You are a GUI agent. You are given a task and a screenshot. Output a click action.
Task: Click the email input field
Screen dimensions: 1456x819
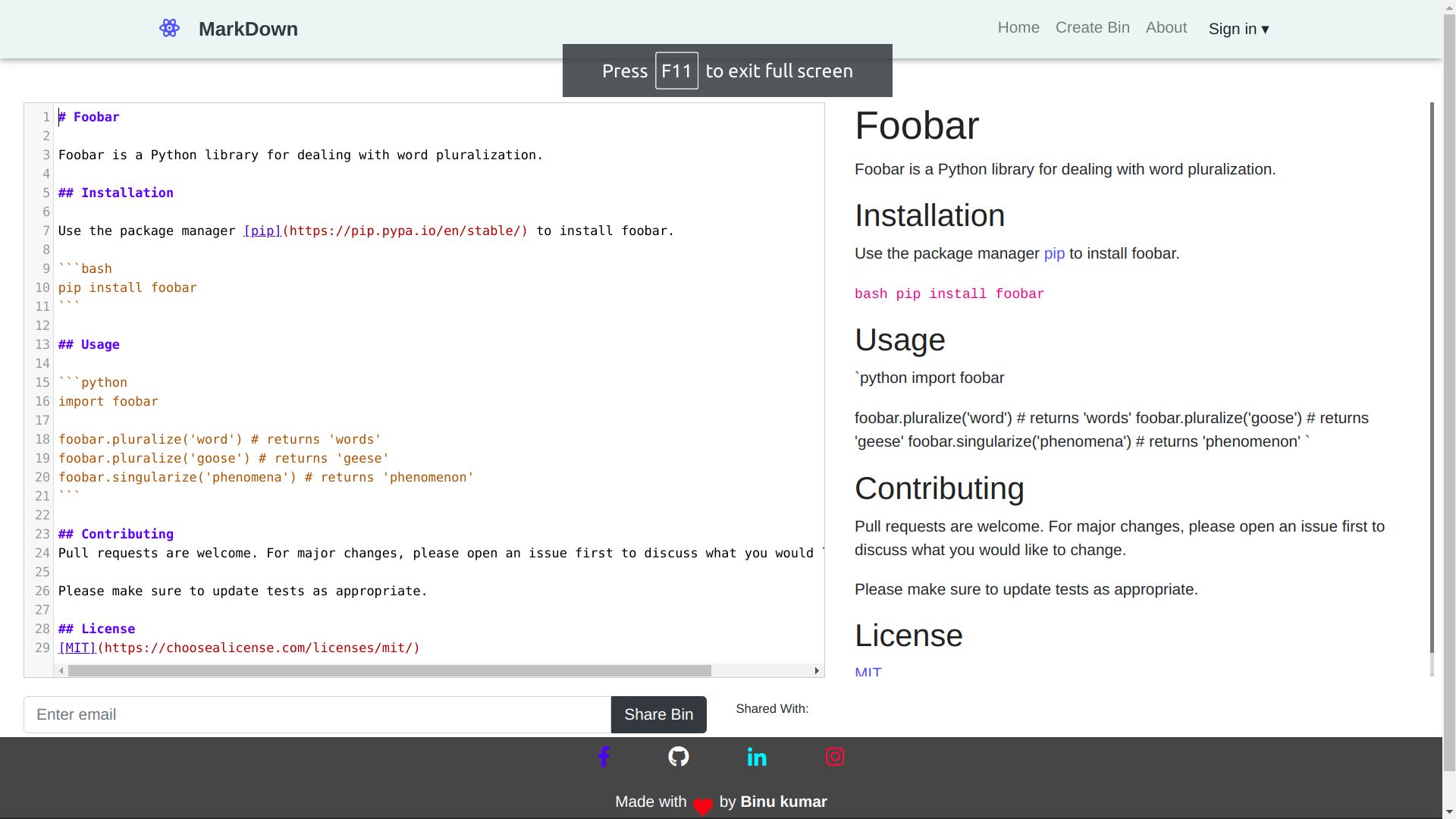(x=316, y=714)
